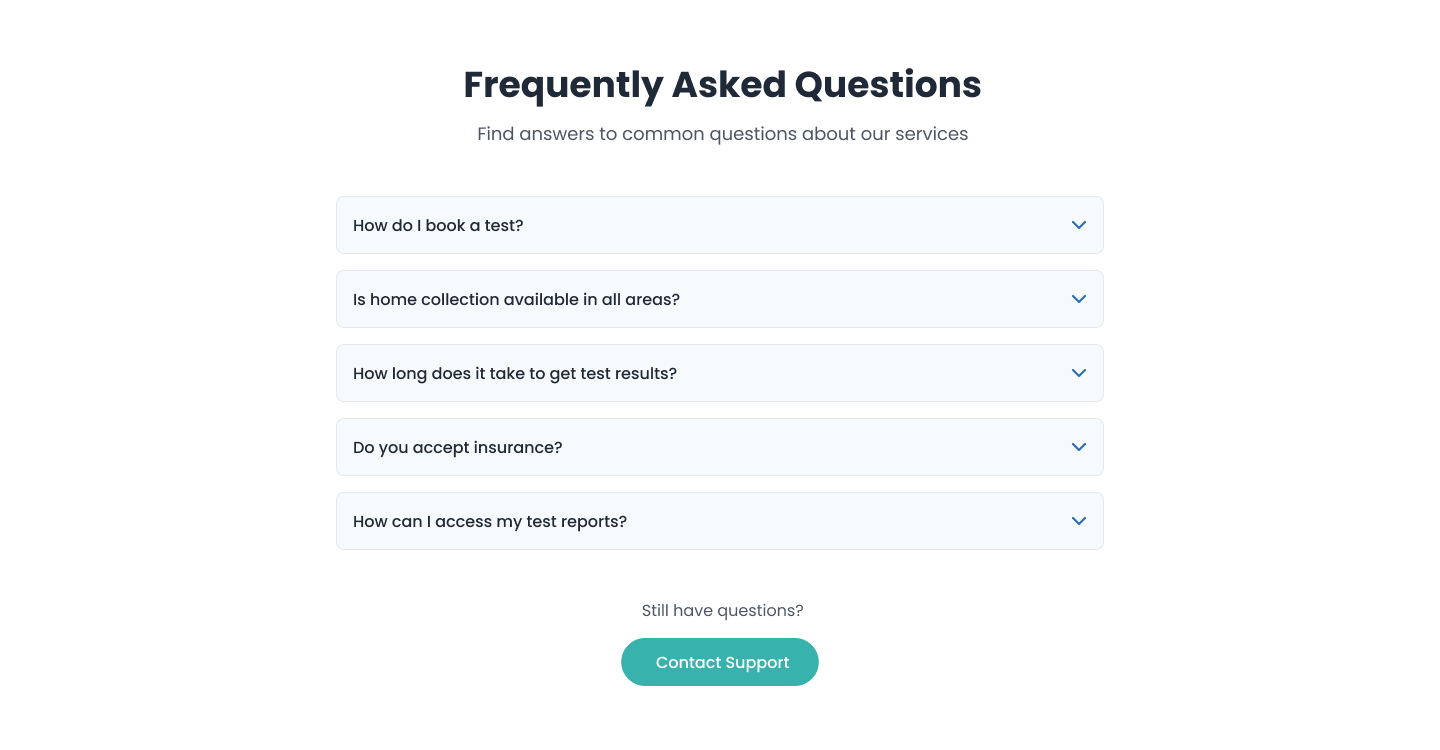Screen dimensions: 1440x750
Task: Select the 'Still have questions?' text
Action: click(722, 610)
